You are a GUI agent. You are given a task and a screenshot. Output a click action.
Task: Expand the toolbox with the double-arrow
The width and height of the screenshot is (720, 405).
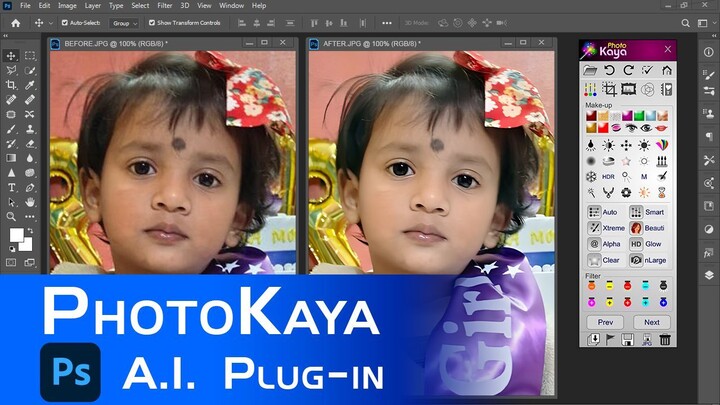click(6, 36)
